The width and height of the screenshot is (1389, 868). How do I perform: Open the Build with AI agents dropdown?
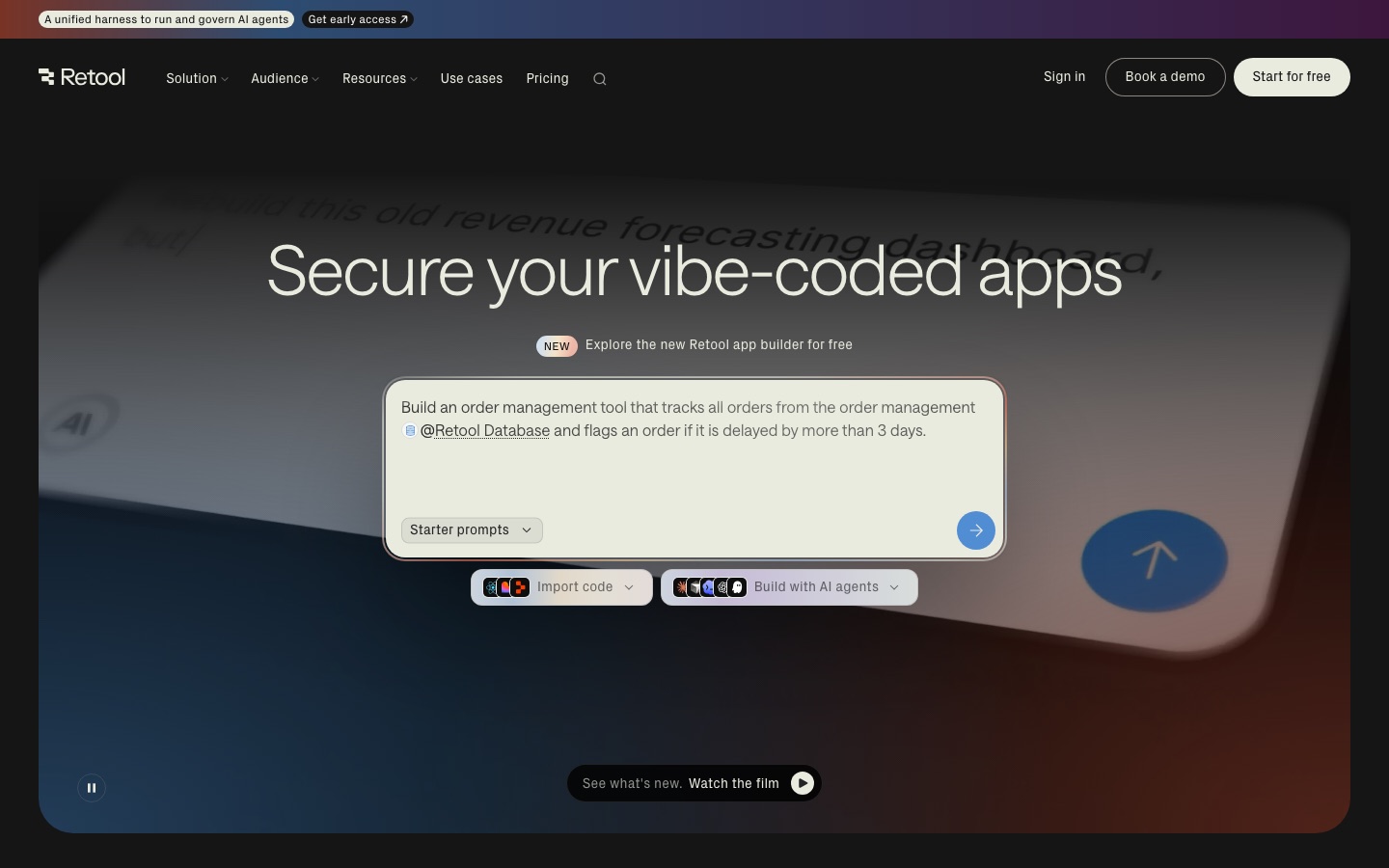tap(789, 587)
